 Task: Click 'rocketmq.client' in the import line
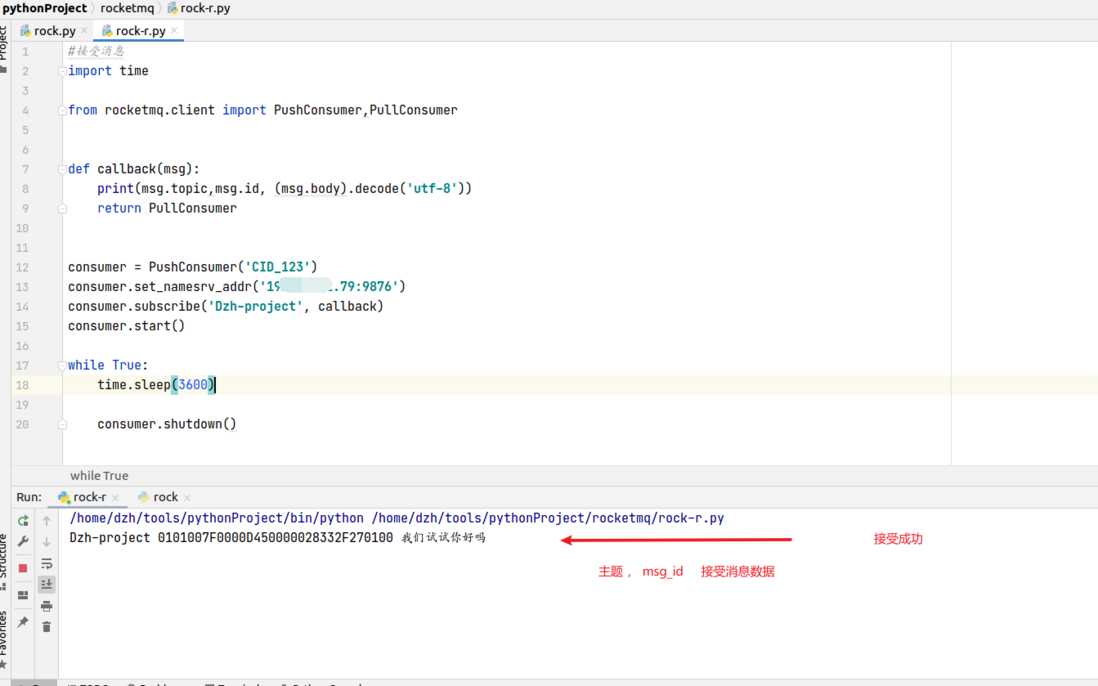point(160,110)
